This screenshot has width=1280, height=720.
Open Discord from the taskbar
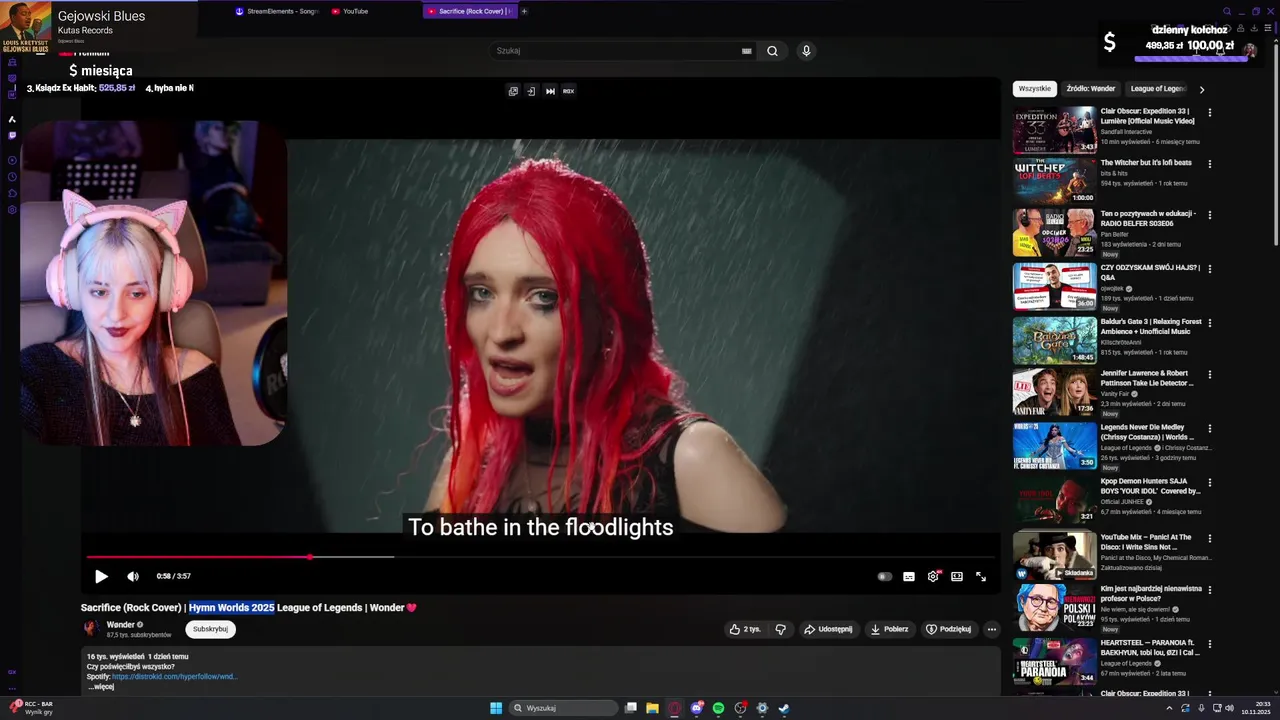697,708
